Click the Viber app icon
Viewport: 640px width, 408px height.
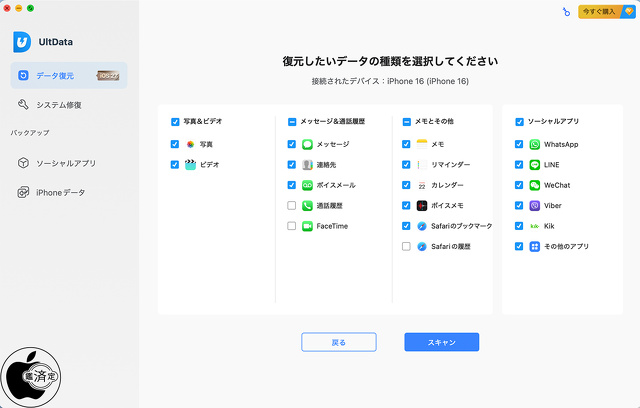coord(535,206)
